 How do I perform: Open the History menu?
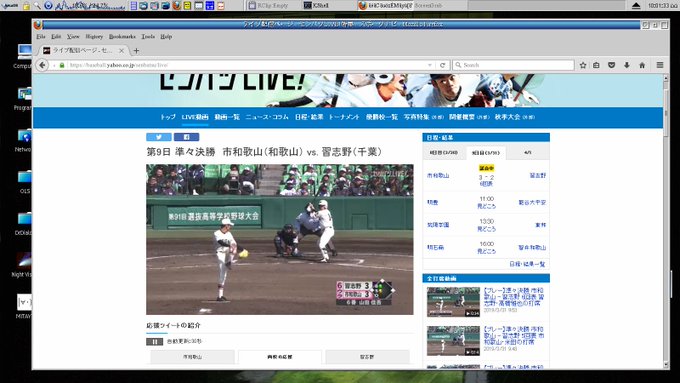pyautogui.click(x=94, y=37)
